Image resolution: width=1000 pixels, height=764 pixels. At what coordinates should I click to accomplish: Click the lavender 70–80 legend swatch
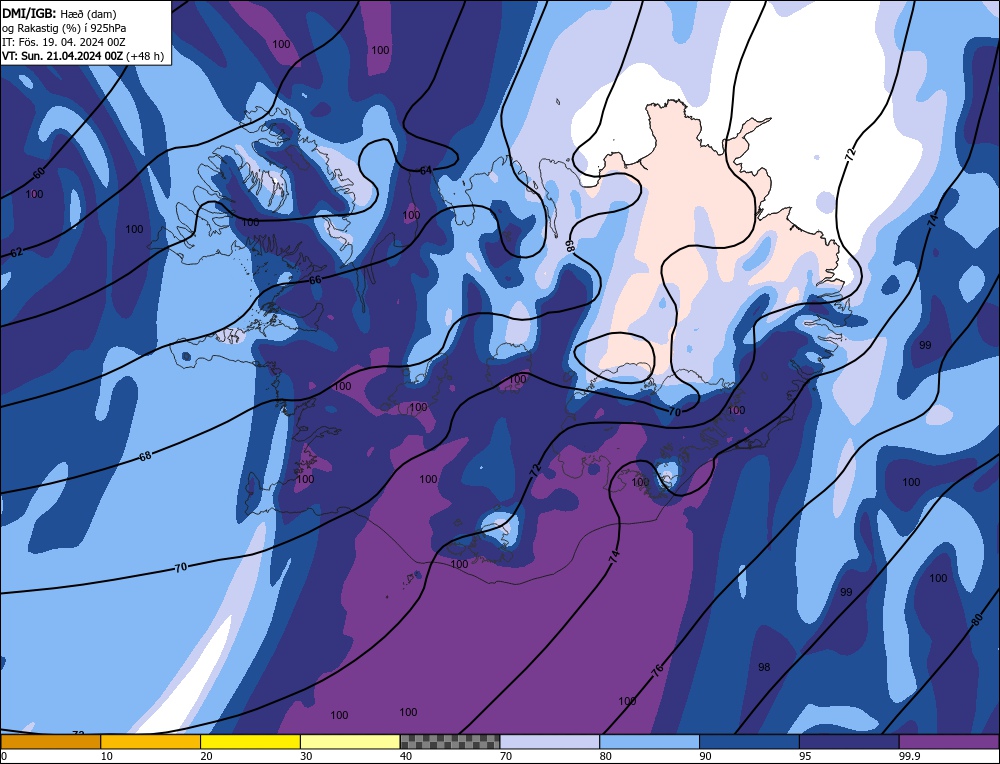(550, 741)
